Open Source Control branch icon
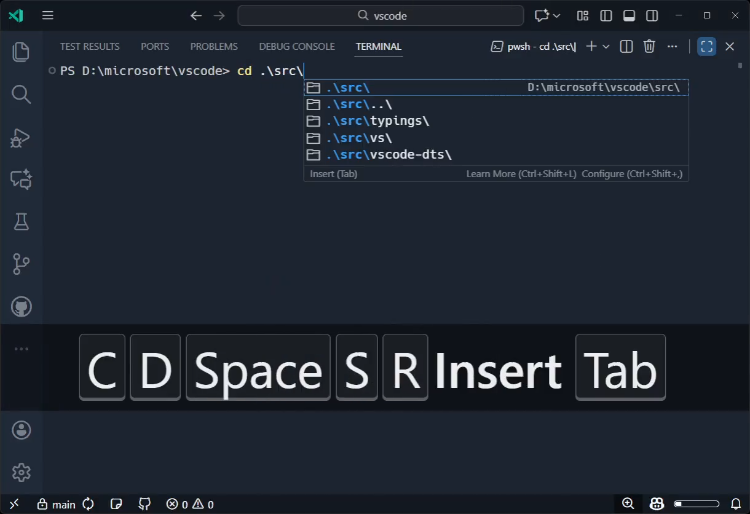 pyautogui.click(x=21, y=264)
